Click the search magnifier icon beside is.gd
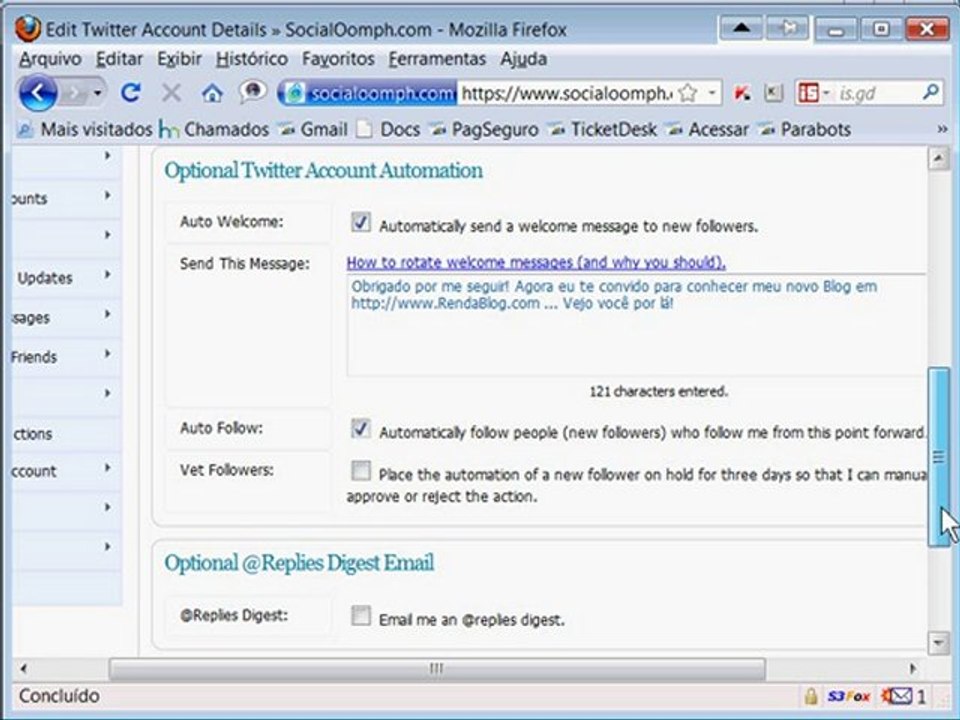The image size is (960, 720). coord(931,92)
